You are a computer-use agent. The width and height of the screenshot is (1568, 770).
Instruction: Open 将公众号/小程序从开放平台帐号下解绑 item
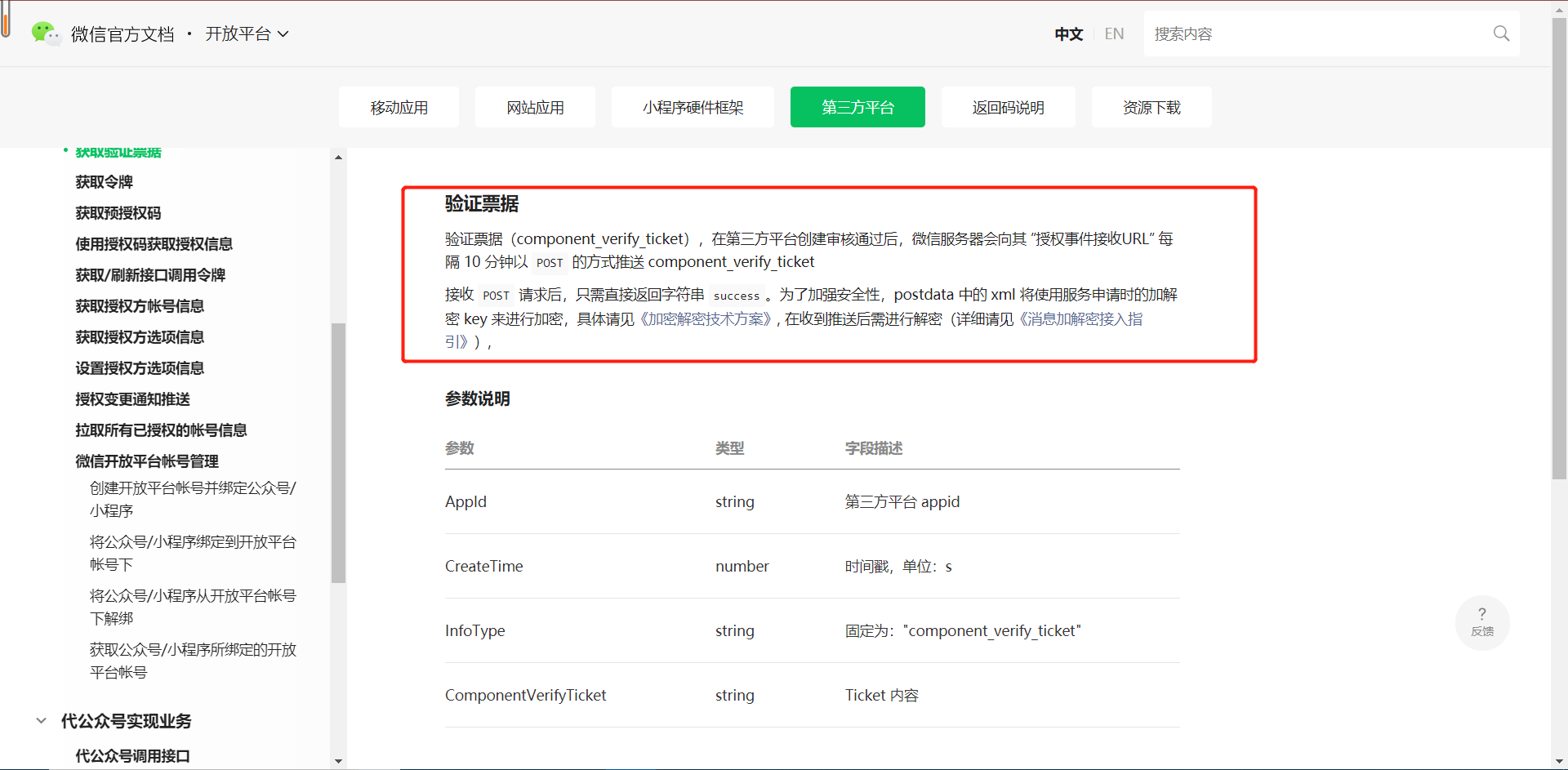pyautogui.click(x=193, y=607)
